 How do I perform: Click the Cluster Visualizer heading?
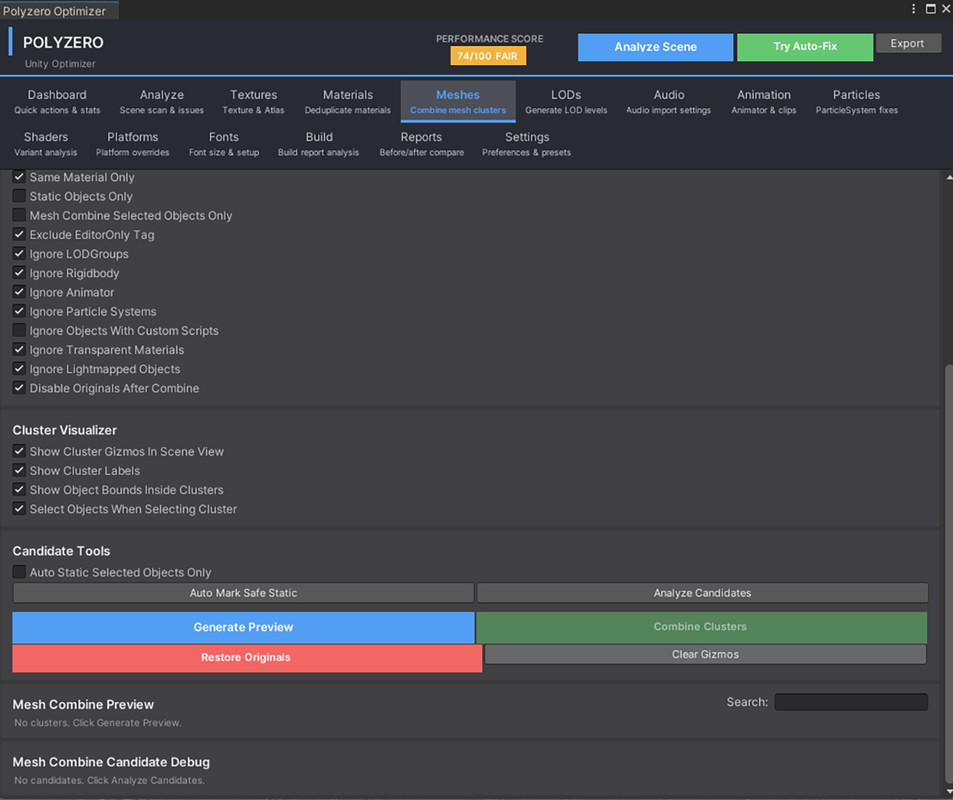(64, 430)
